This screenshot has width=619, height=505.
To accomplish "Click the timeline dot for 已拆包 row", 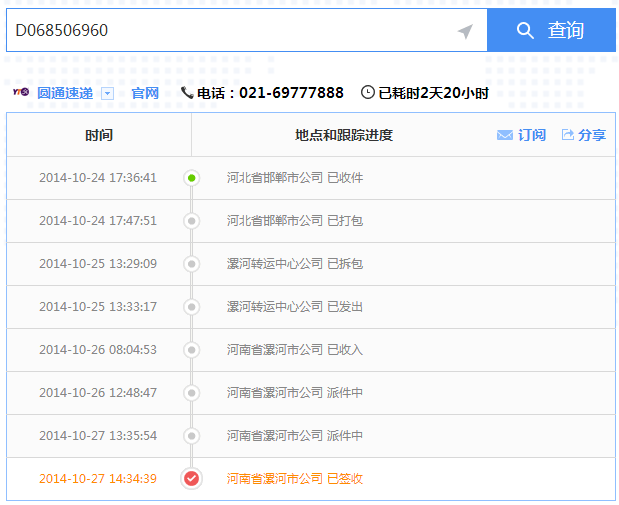I will (191, 264).
